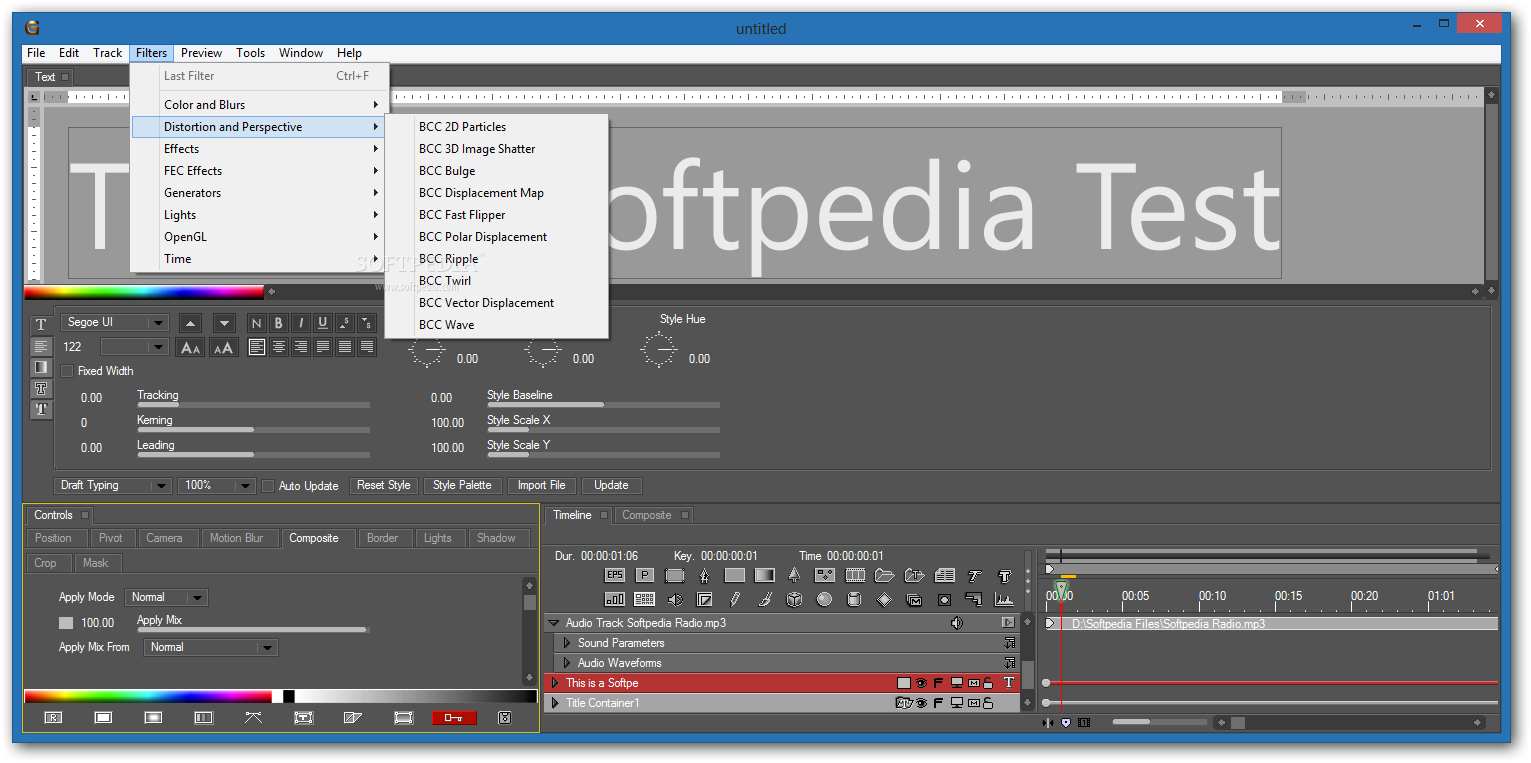Collapse the Audio Track Softpedia Radio.mp3
The height and width of the screenshot is (763, 1531).
click(553, 623)
